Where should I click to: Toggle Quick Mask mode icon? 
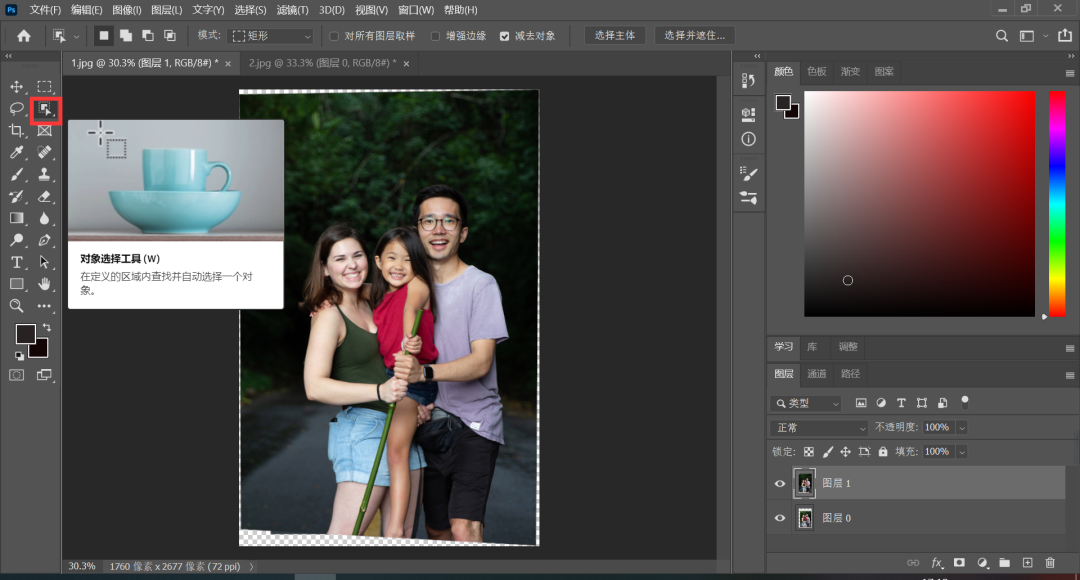click(x=17, y=375)
